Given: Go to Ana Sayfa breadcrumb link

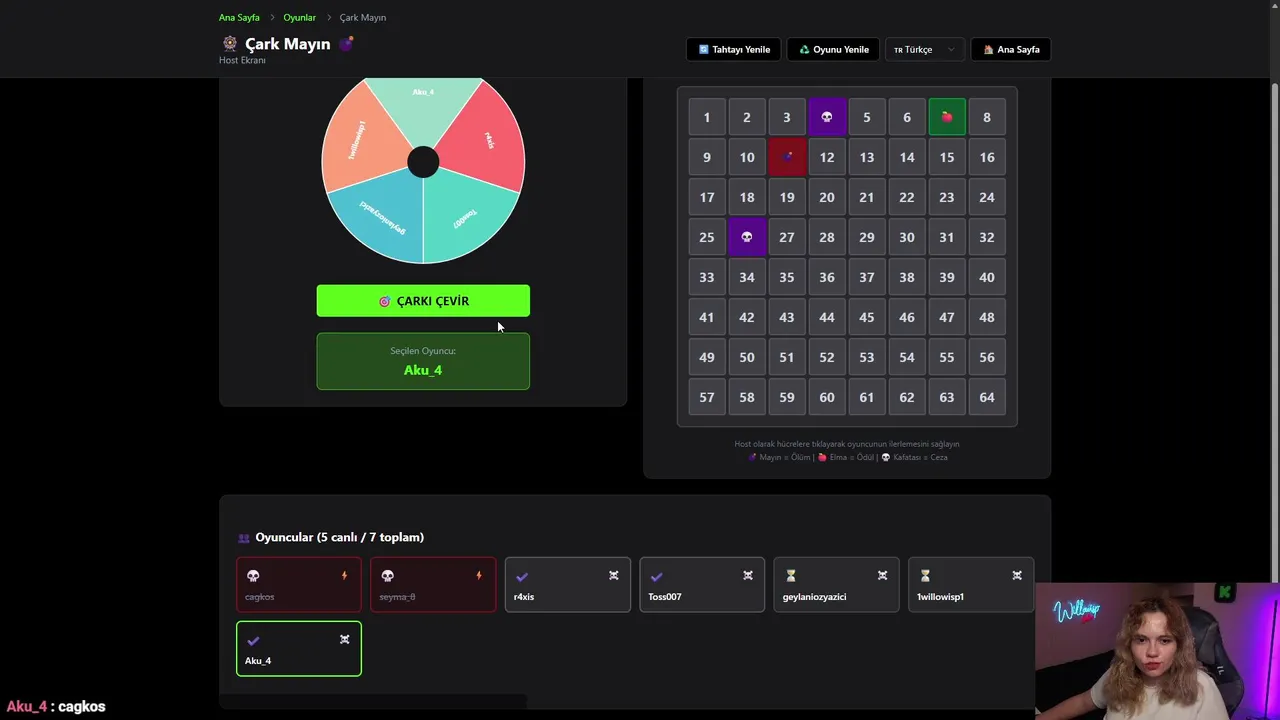Looking at the screenshot, I should coord(239,17).
